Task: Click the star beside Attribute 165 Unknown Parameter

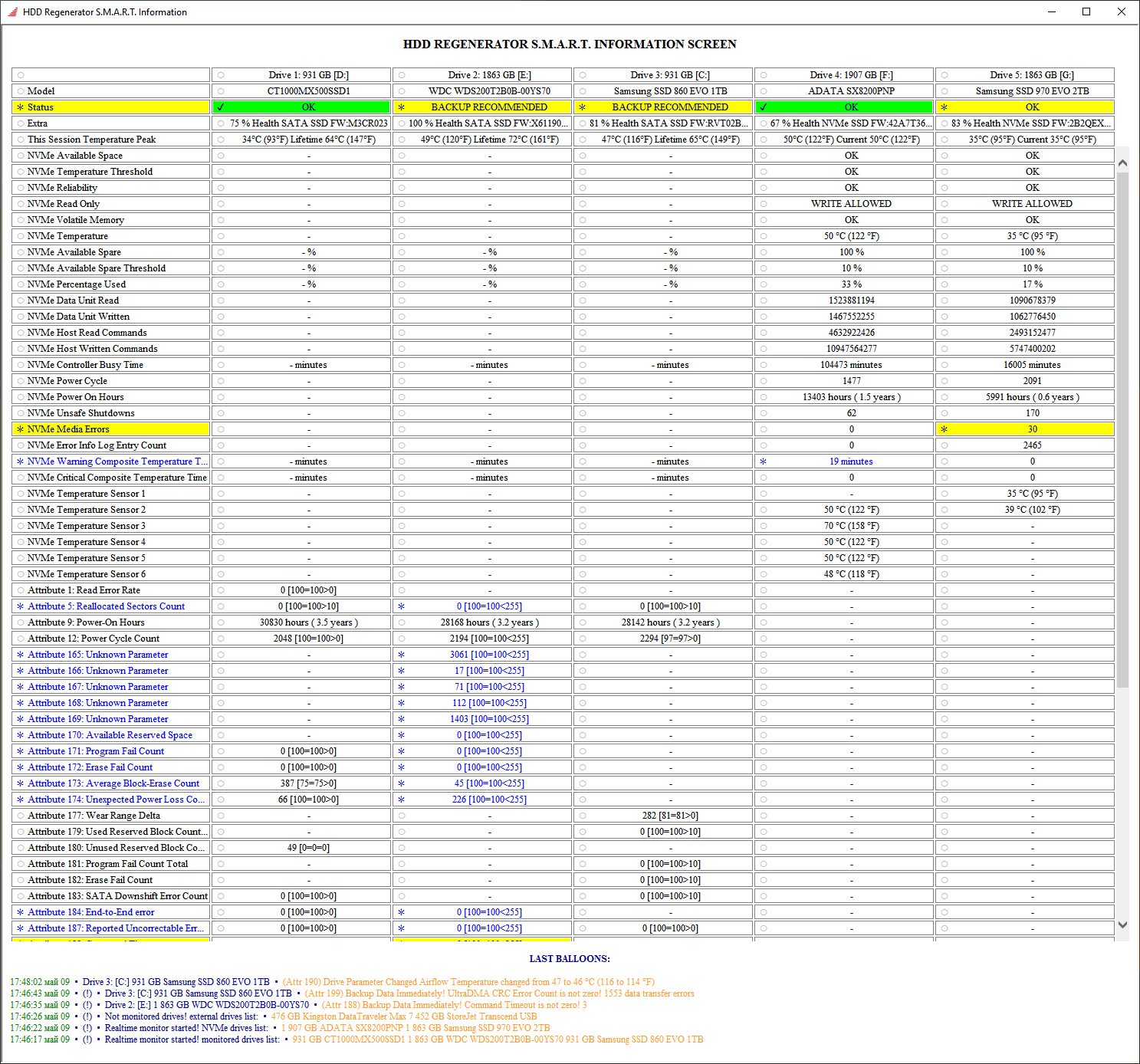Action: pyautogui.click(x=21, y=655)
